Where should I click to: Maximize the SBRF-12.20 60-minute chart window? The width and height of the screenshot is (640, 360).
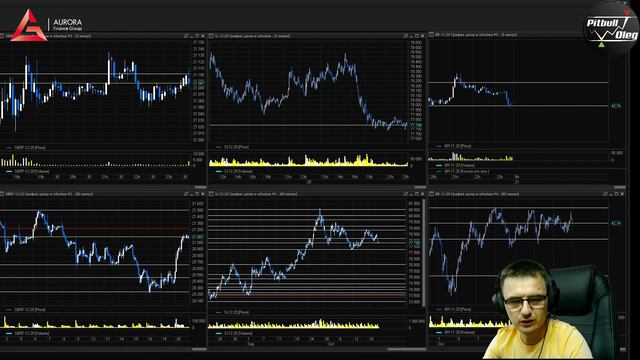pyautogui.click(x=197, y=194)
